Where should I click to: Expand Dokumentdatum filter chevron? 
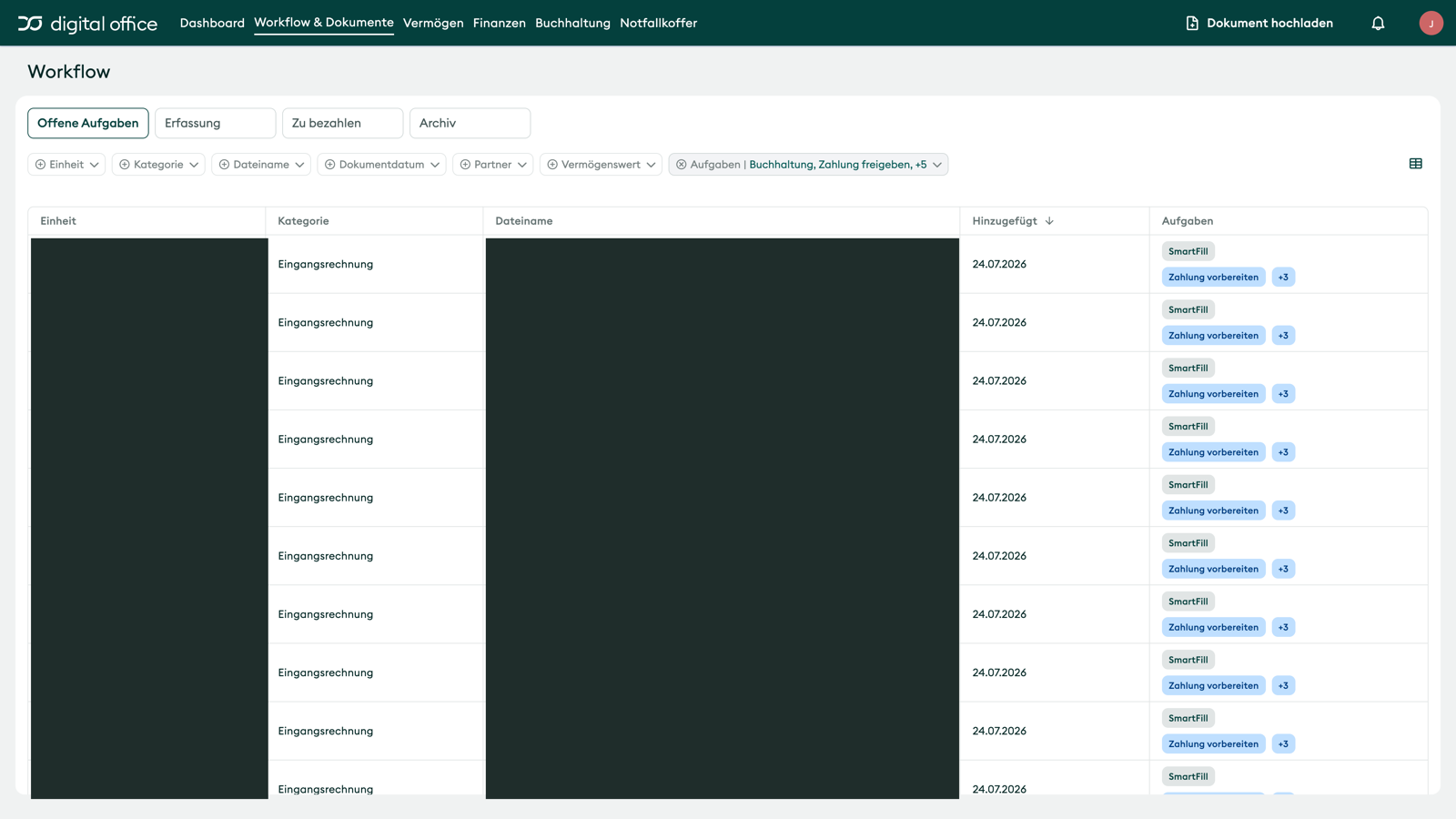pos(435,165)
